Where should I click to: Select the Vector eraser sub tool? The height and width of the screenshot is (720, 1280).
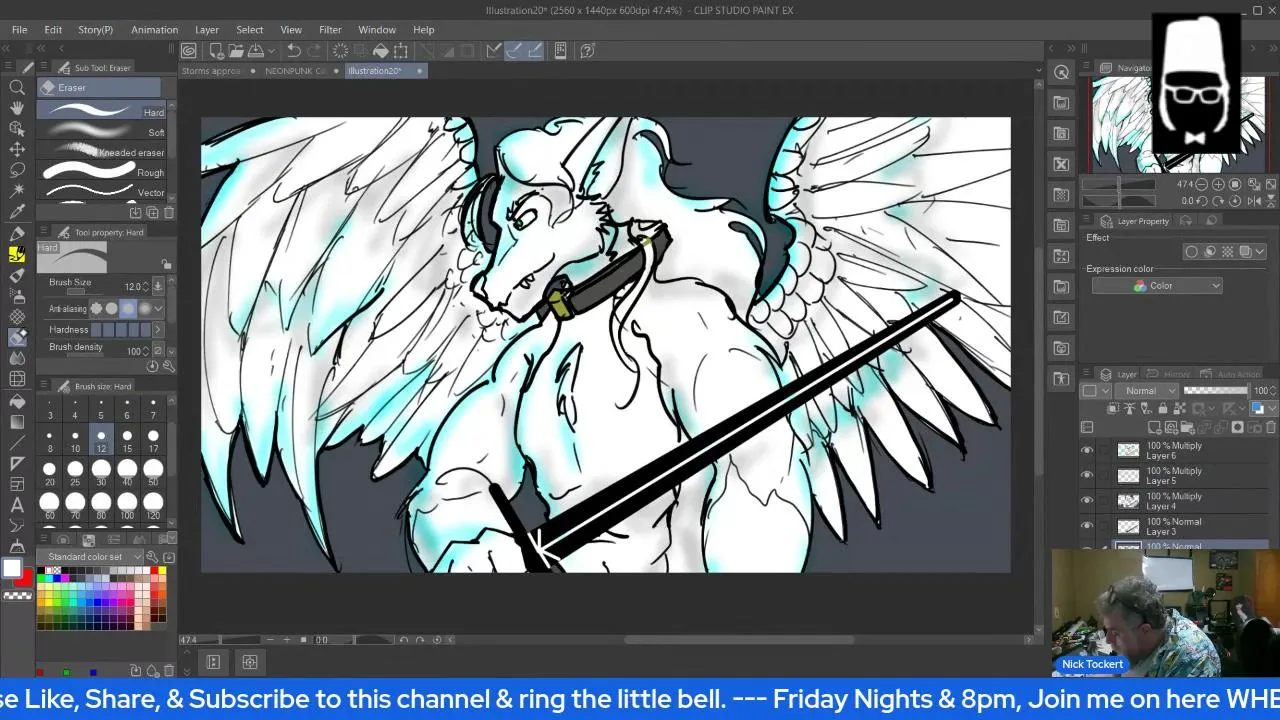point(102,192)
